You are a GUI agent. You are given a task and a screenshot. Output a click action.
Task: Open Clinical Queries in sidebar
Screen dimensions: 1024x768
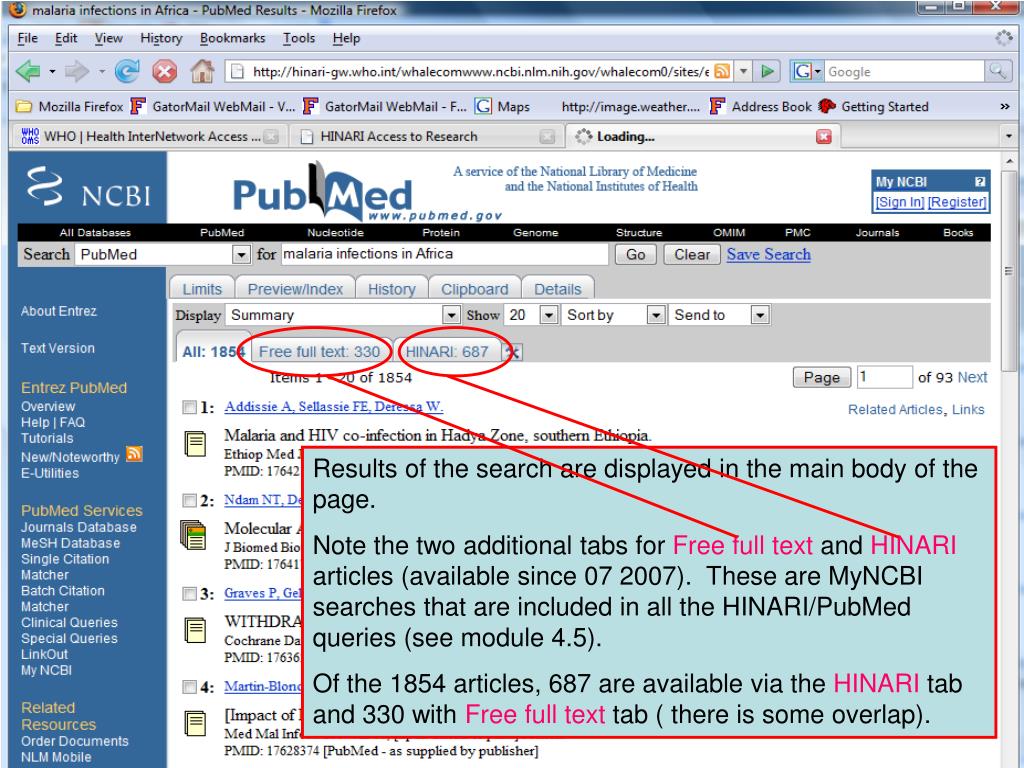click(x=69, y=622)
